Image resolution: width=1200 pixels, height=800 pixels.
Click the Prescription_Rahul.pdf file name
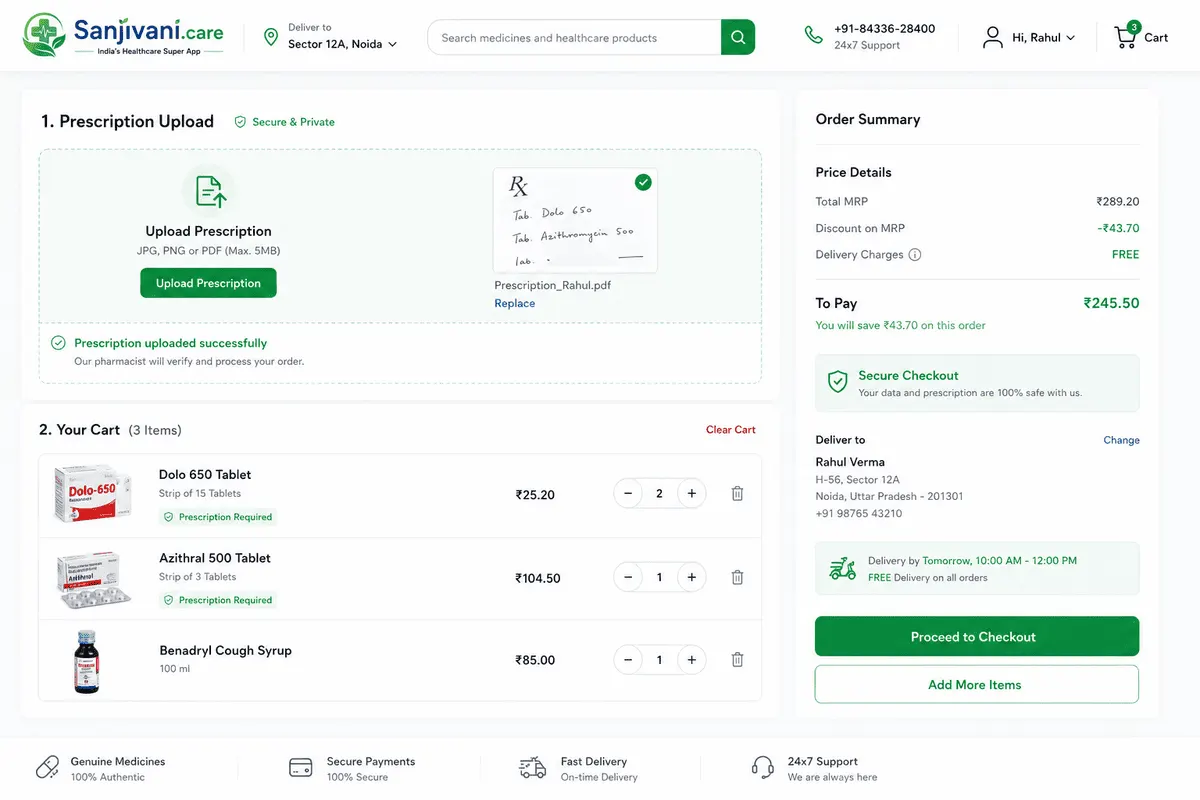553,285
